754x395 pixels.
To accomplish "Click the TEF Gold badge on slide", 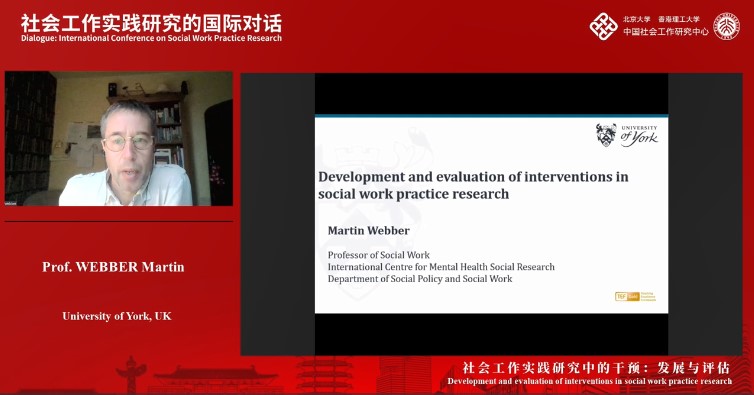I will [635, 296].
